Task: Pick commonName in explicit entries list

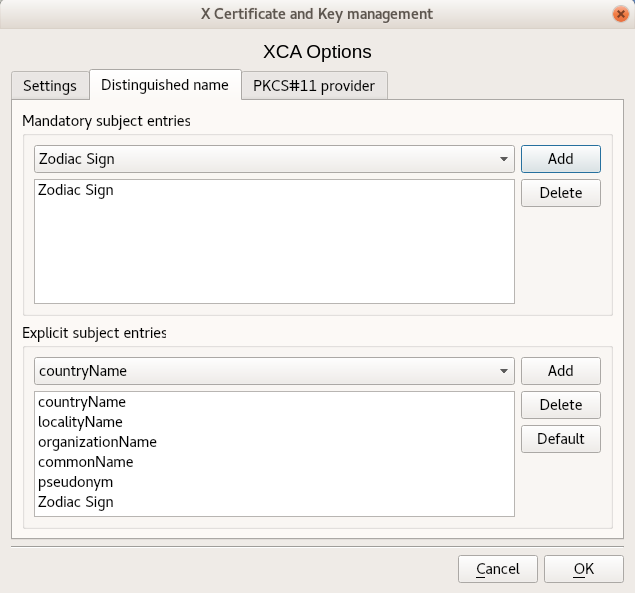Action: tap(85, 462)
